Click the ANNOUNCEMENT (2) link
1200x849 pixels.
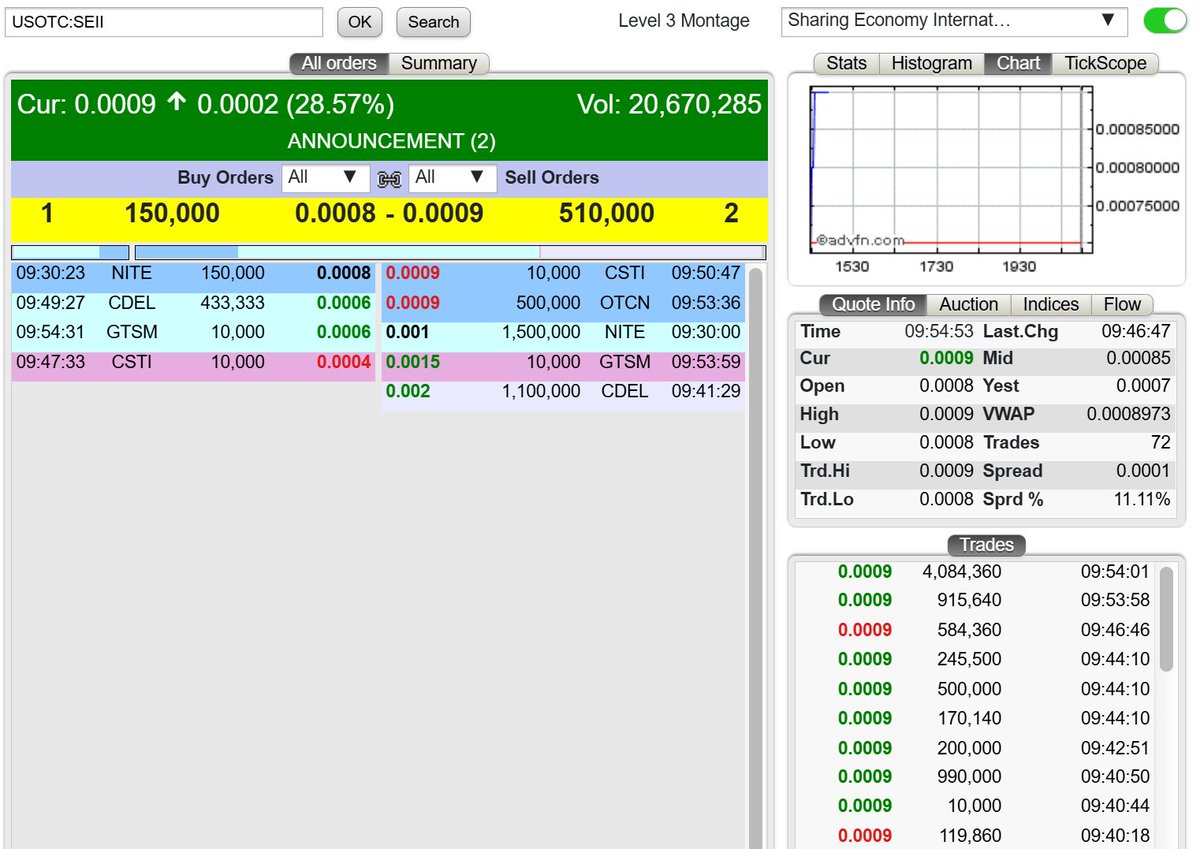click(391, 141)
